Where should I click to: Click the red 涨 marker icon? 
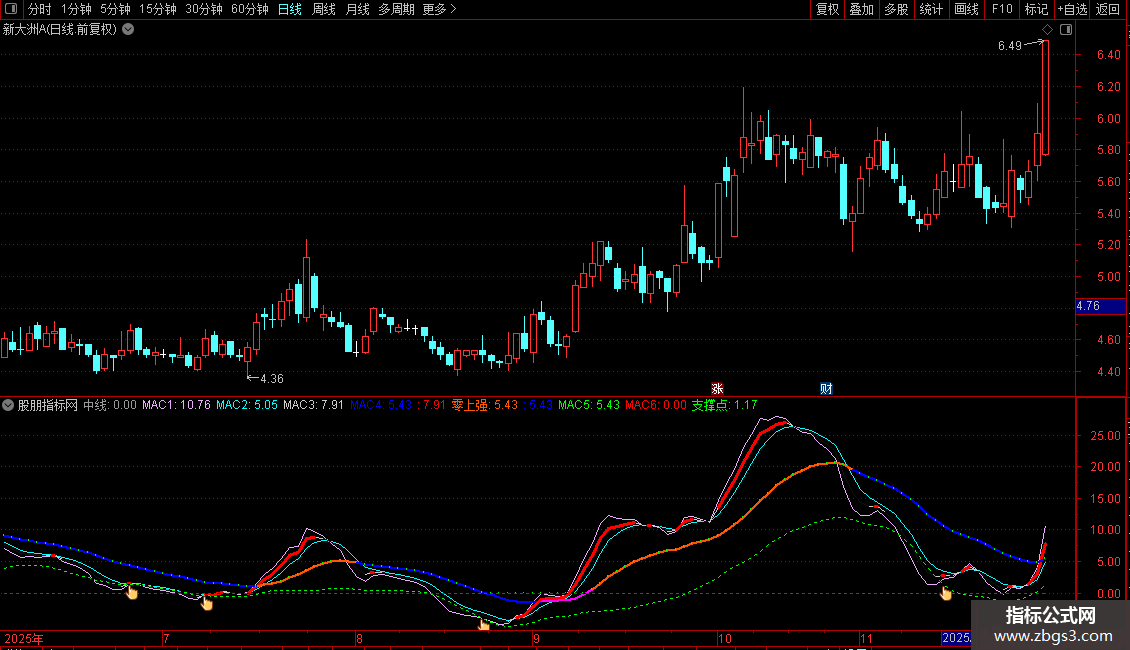(x=717, y=388)
